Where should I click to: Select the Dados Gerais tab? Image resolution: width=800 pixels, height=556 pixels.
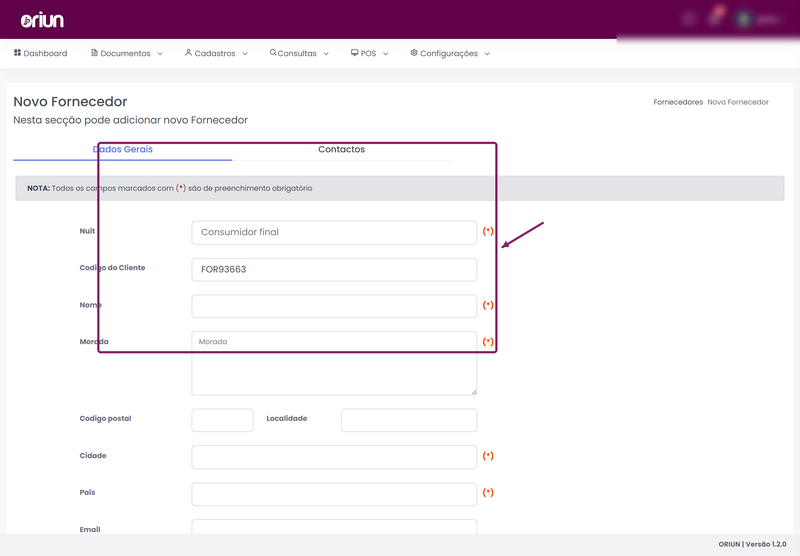point(122,149)
